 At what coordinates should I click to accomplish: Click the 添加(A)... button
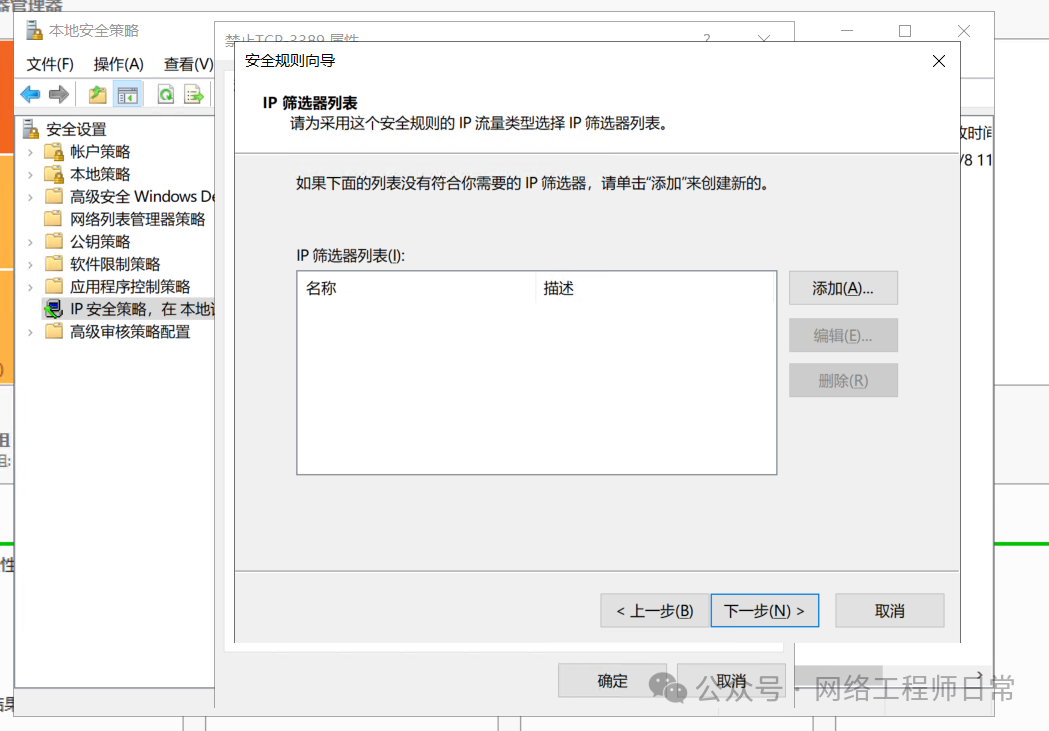[x=843, y=288]
